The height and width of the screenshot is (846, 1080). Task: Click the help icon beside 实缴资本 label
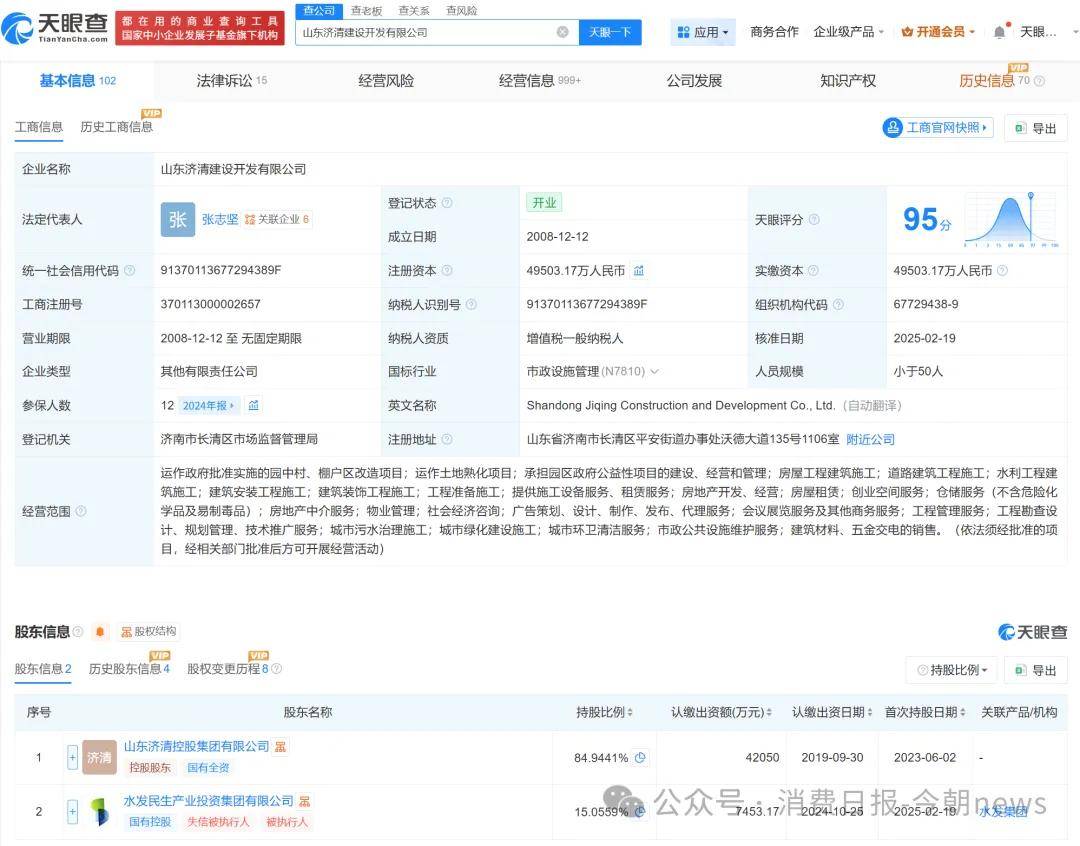[x=813, y=270]
